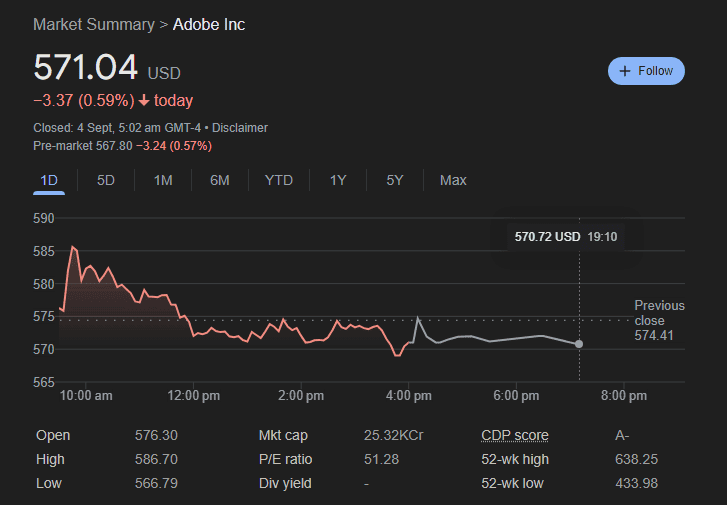The image size is (727, 505).
Task: Click the 12:00 pm axis label
Action: coord(193,396)
